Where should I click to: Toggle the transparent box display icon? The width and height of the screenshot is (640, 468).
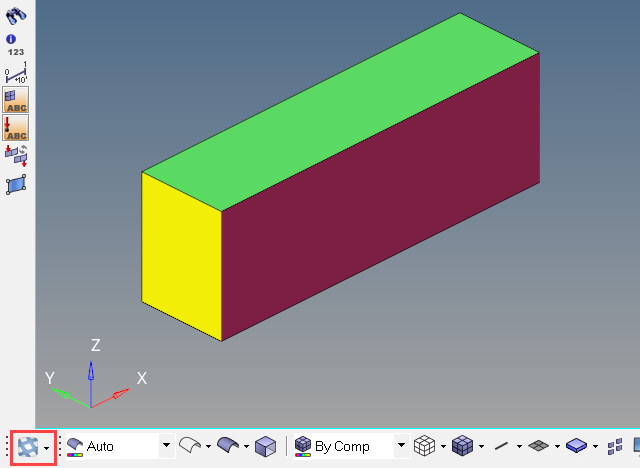tap(265, 446)
